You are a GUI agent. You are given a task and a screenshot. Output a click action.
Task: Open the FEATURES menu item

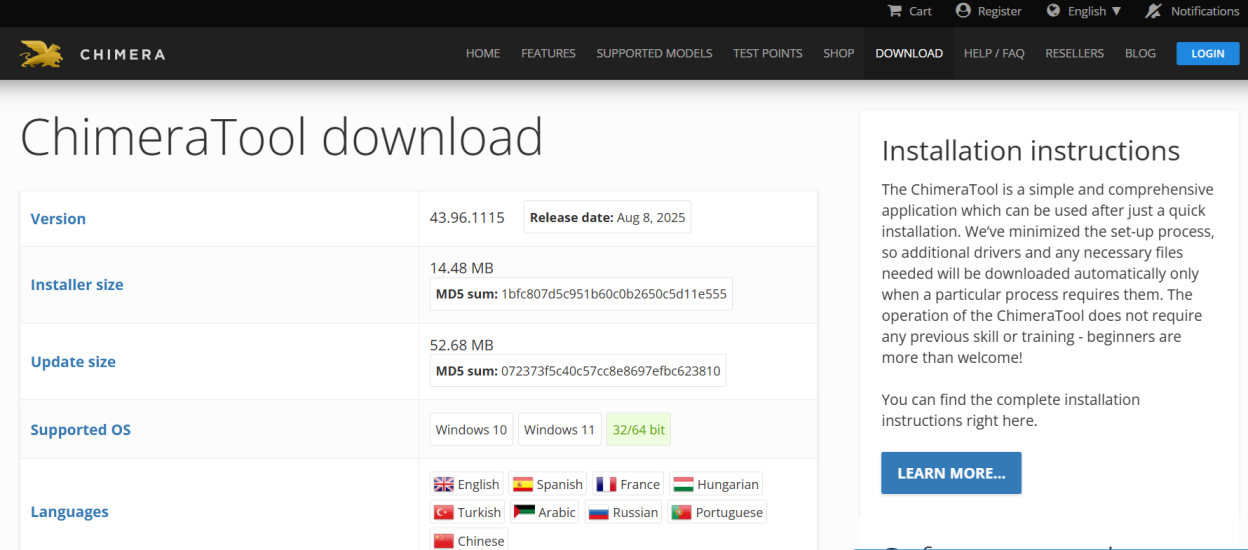tap(548, 53)
